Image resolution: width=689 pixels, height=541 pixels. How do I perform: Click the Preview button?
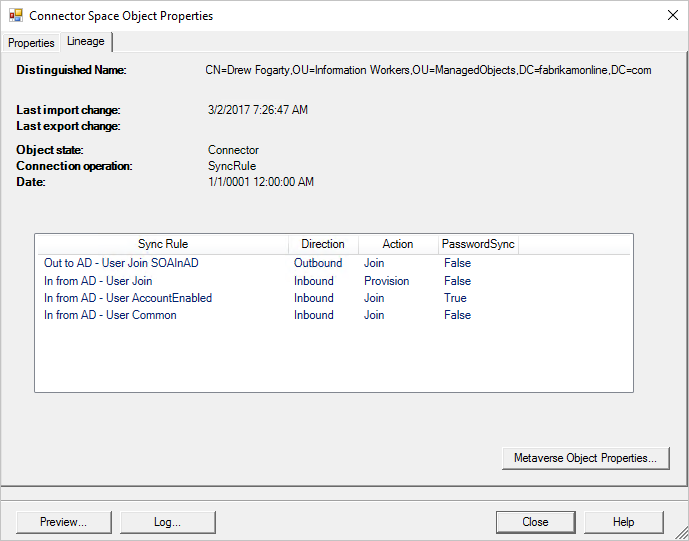(x=63, y=522)
